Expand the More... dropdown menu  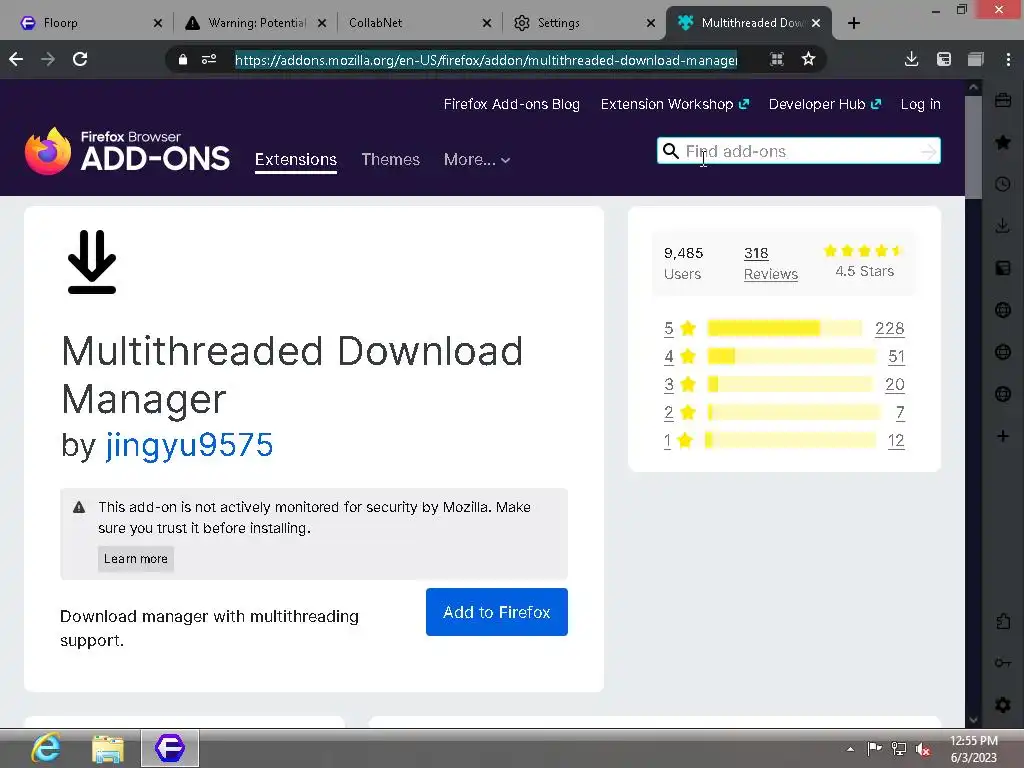tap(477, 159)
